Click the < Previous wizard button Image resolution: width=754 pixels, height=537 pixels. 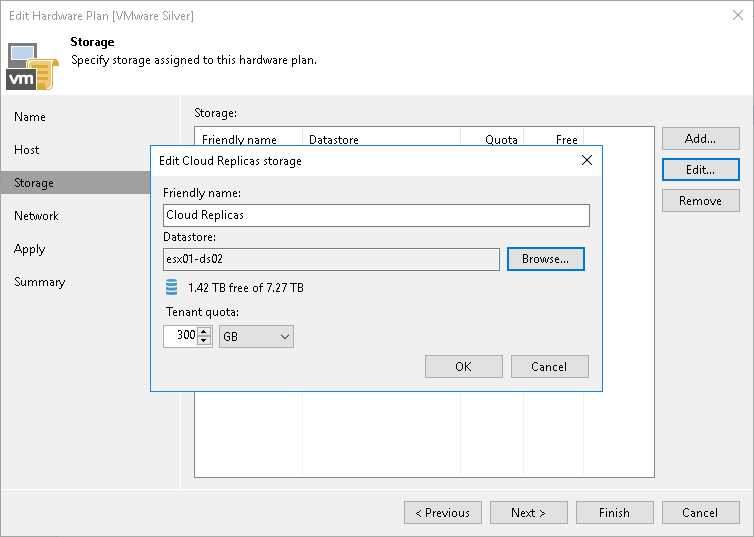point(443,512)
